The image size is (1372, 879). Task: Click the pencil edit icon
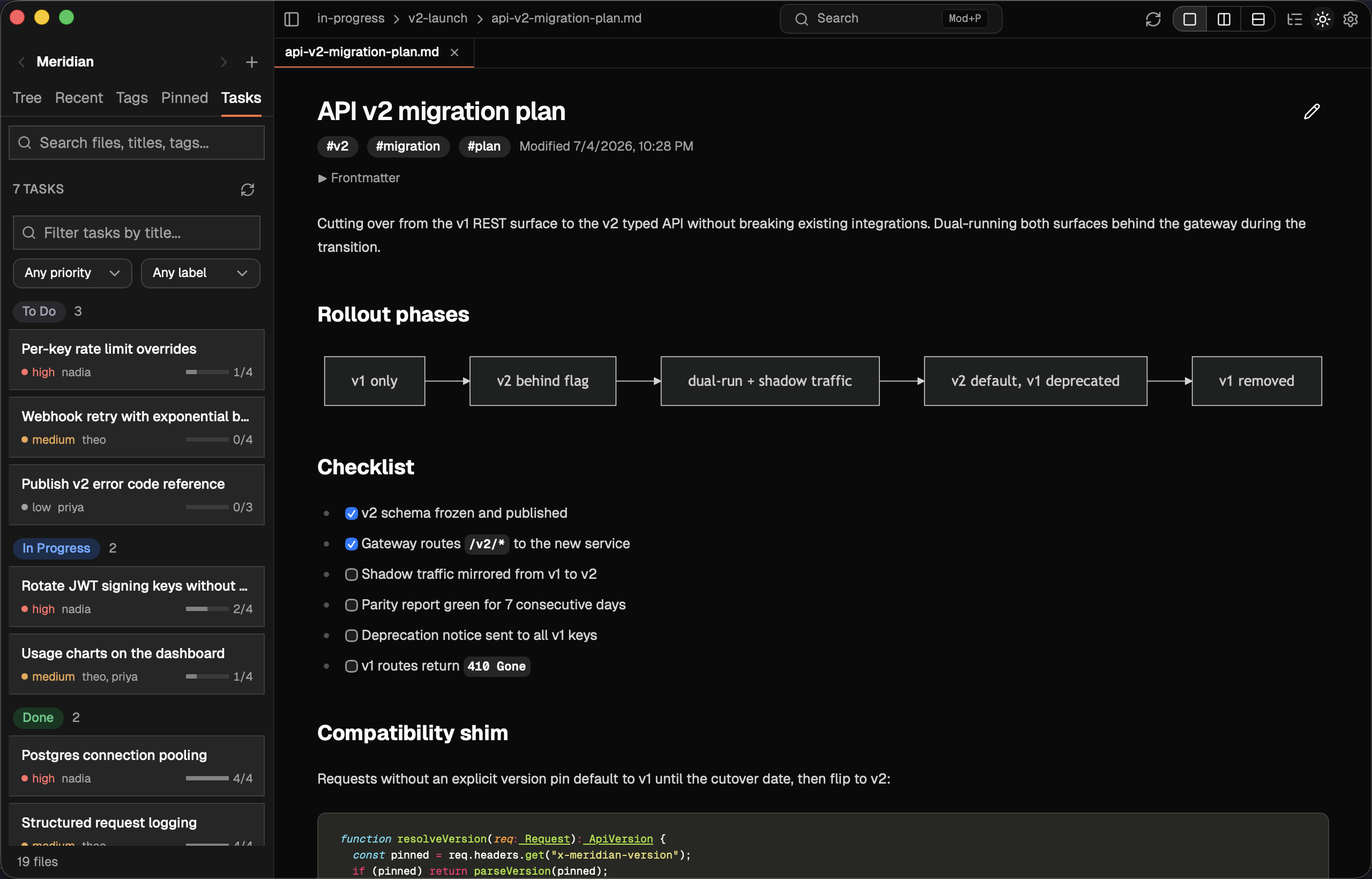tap(1311, 111)
